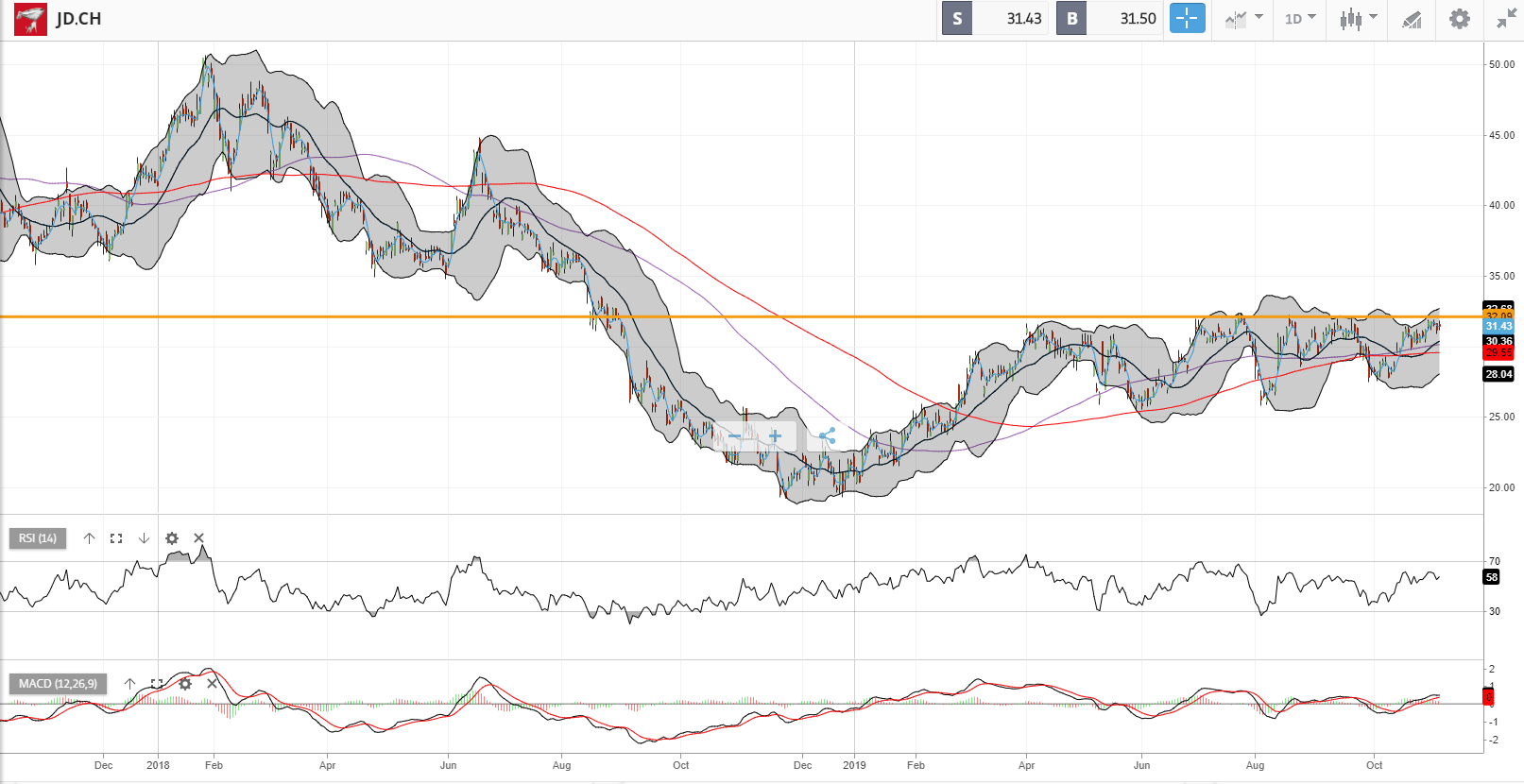This screenshot has height=784, width=1524.
Task: Click the red 29.55 moving average tag
Action: [1498, 353]
